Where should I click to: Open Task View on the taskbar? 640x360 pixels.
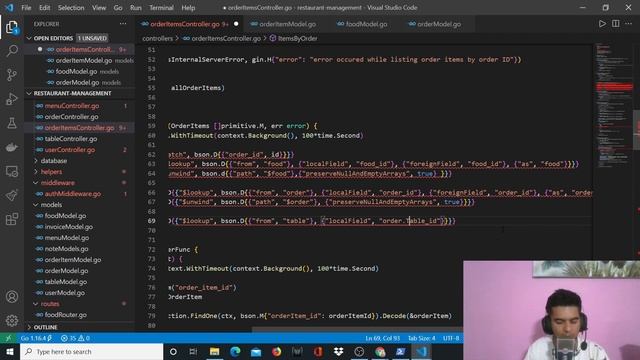(193, 351)
